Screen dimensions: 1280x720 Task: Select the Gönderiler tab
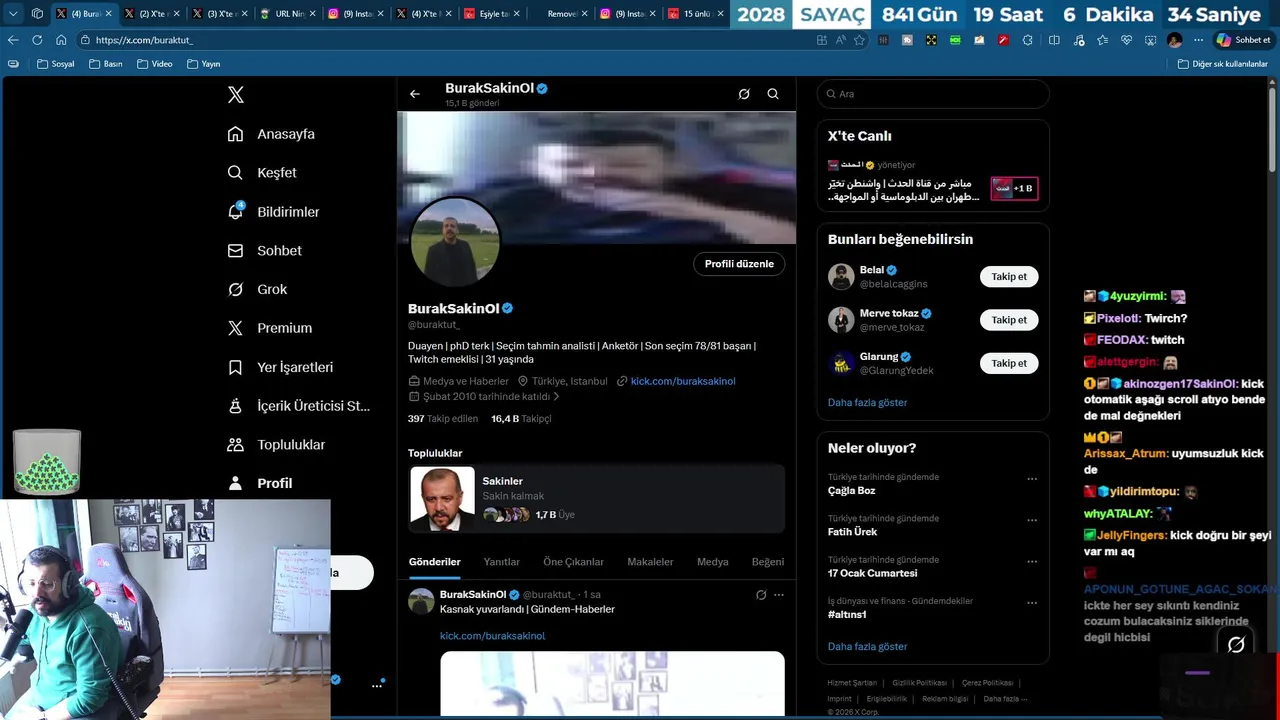434,562
